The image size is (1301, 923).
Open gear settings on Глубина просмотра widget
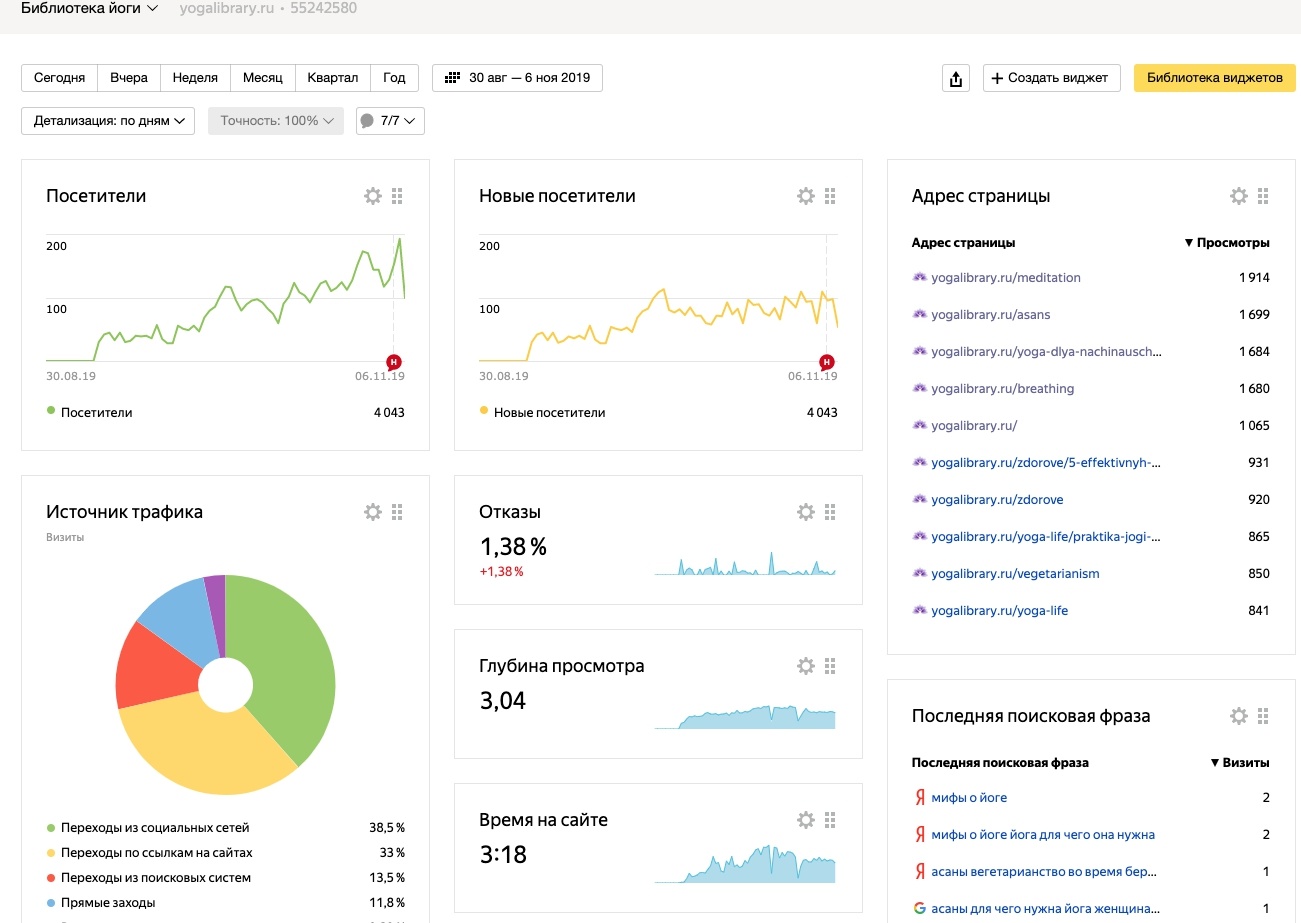[806, 666]
